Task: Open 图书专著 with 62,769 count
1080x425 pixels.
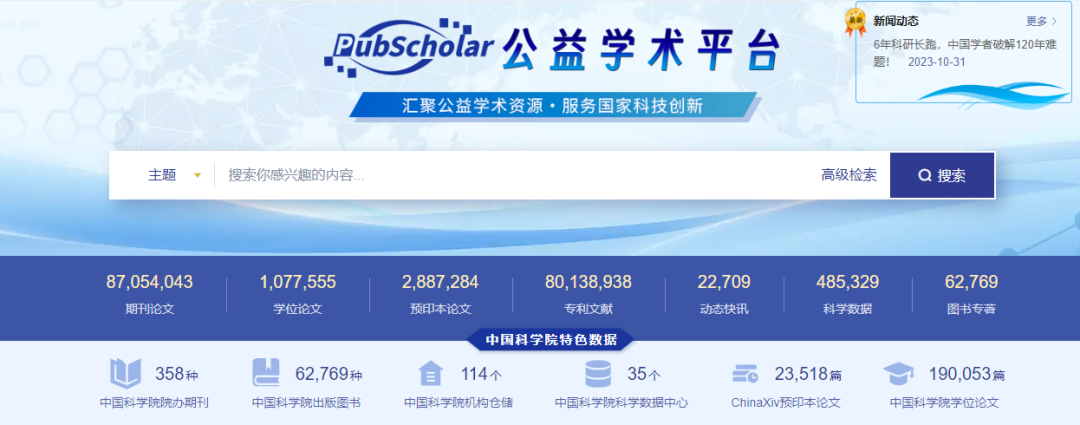Action: point(971,294)
